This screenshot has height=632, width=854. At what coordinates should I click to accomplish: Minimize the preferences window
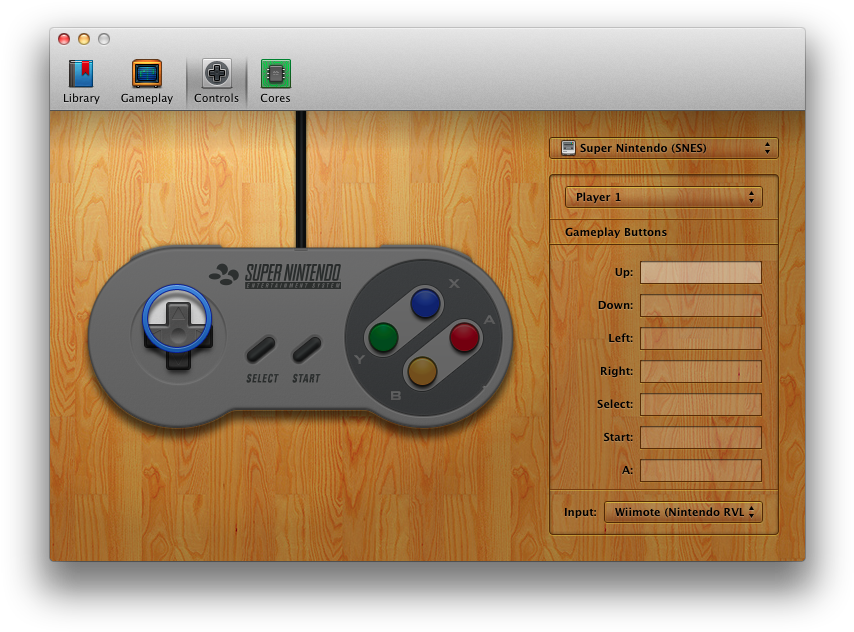84,39
